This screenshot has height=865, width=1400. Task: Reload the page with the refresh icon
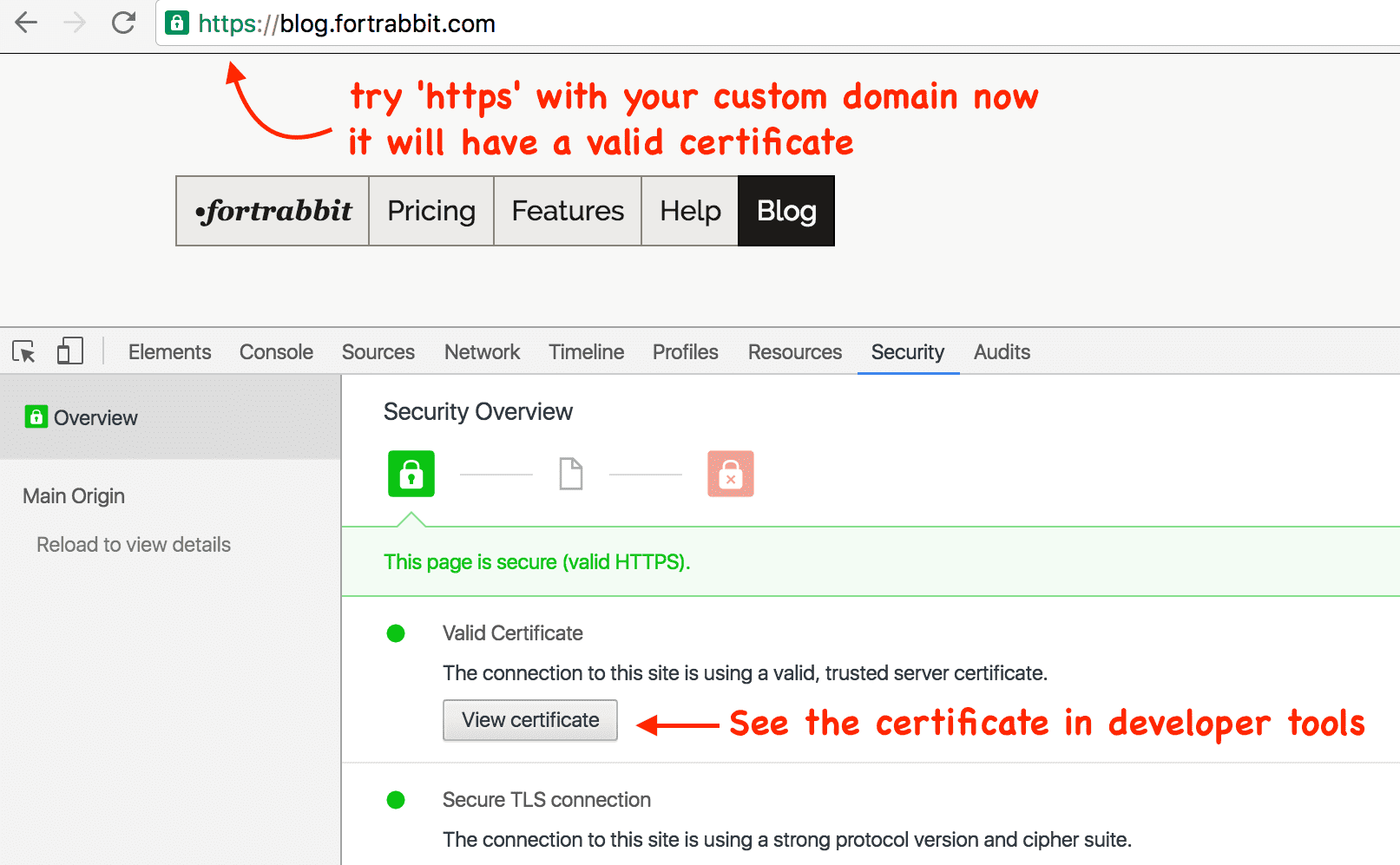tap(123, 23)
